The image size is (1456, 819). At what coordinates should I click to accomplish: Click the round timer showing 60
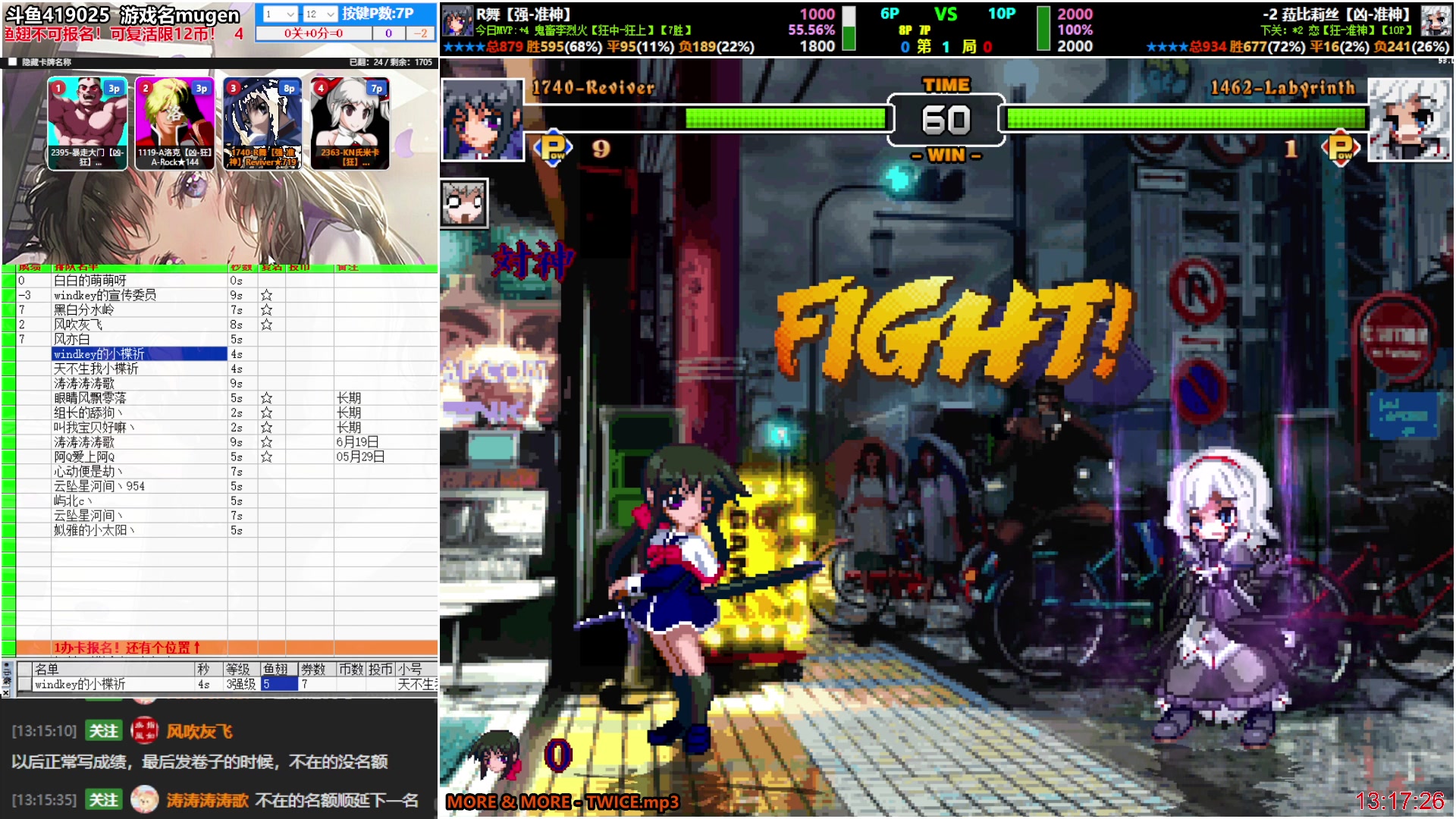click(x=946, y=120)
